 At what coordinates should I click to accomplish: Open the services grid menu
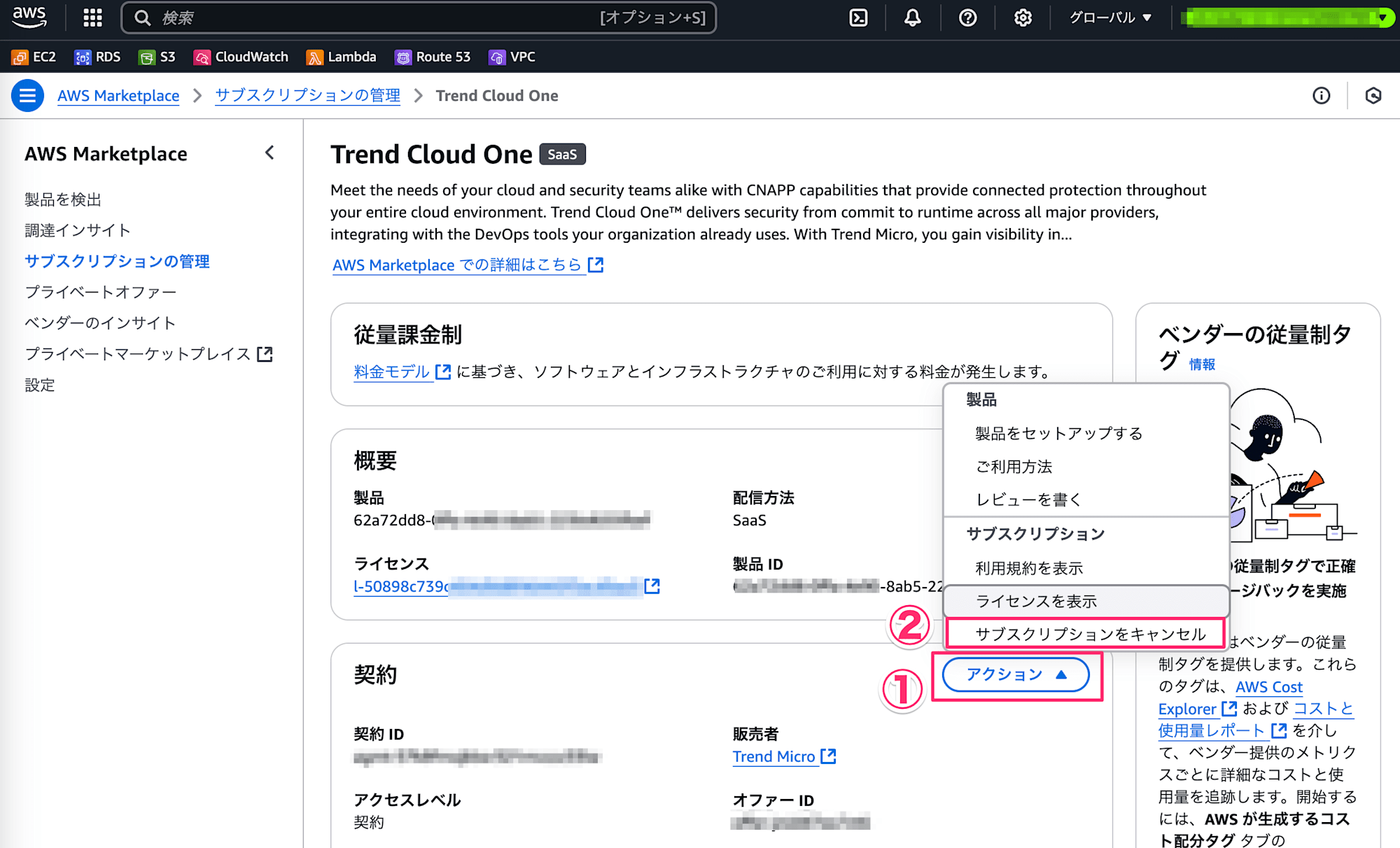tap(92, 17)
